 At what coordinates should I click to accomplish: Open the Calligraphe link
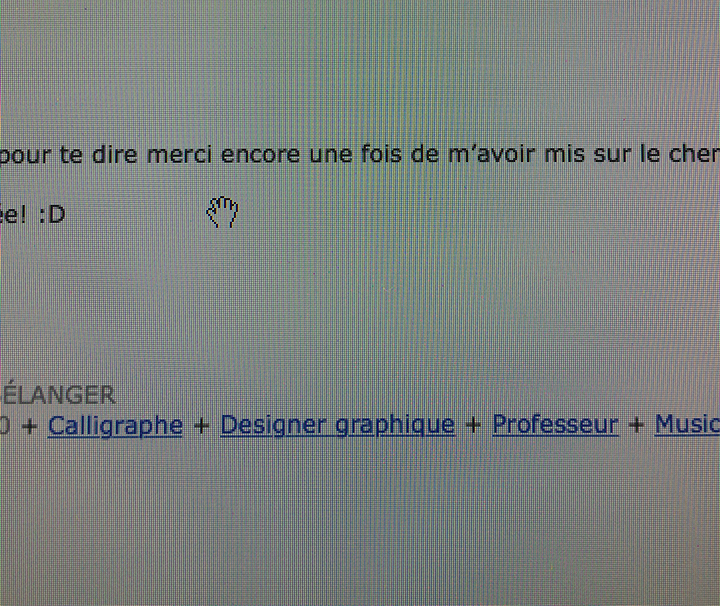pos(115,426)
